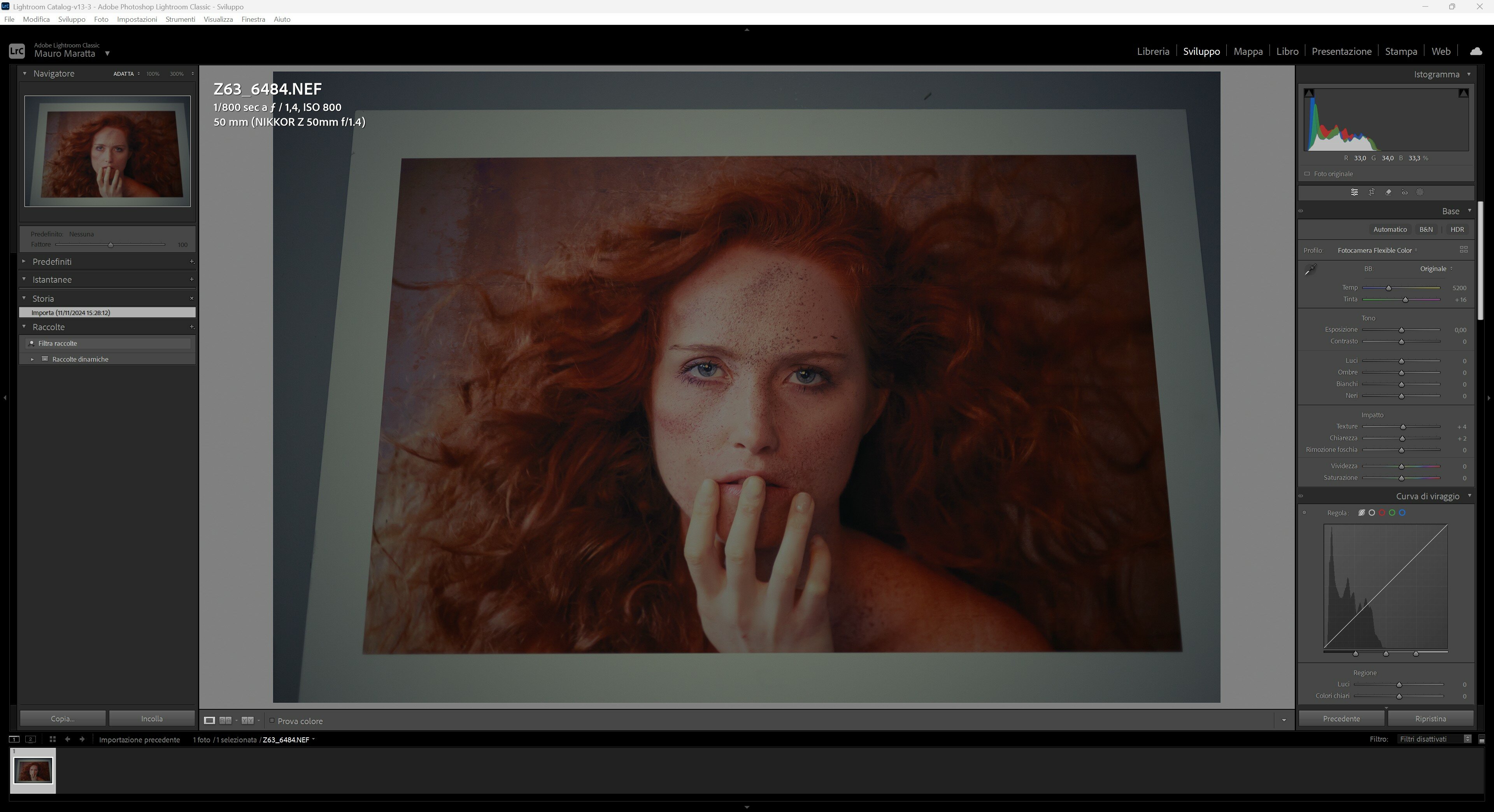Open the File menu
This screenshot has height=812, width=1494.
coord(9,19)
